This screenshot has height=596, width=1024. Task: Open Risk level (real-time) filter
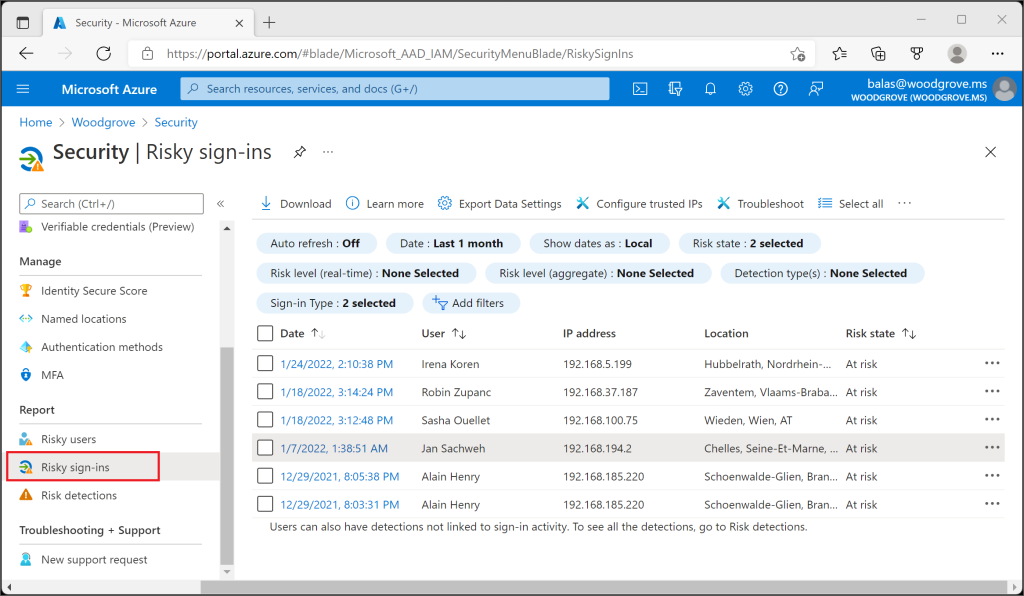366,274
